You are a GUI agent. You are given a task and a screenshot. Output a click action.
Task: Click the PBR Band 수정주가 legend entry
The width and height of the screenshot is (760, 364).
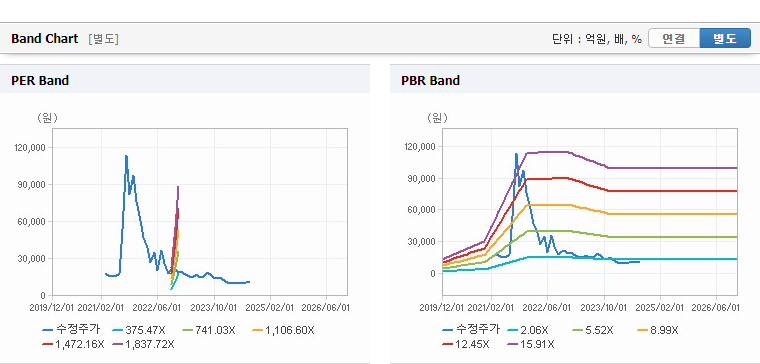[471, 330]
